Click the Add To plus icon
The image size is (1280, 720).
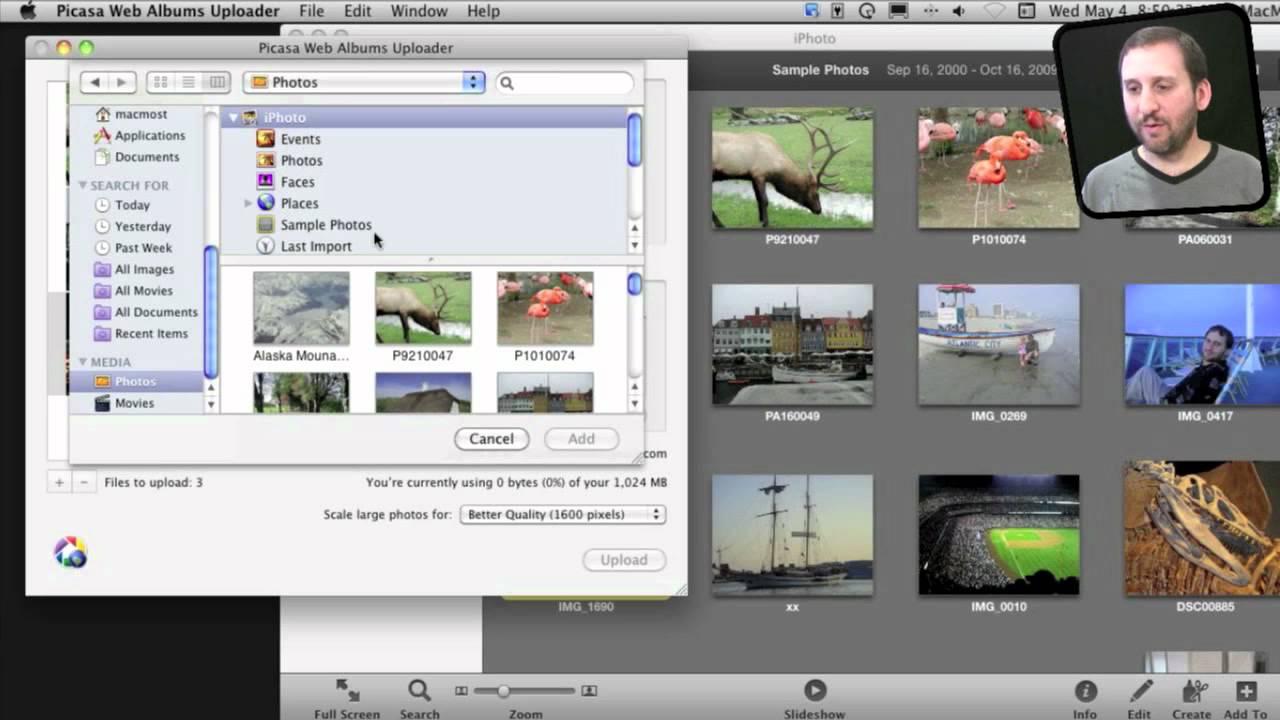[1245, 691]
